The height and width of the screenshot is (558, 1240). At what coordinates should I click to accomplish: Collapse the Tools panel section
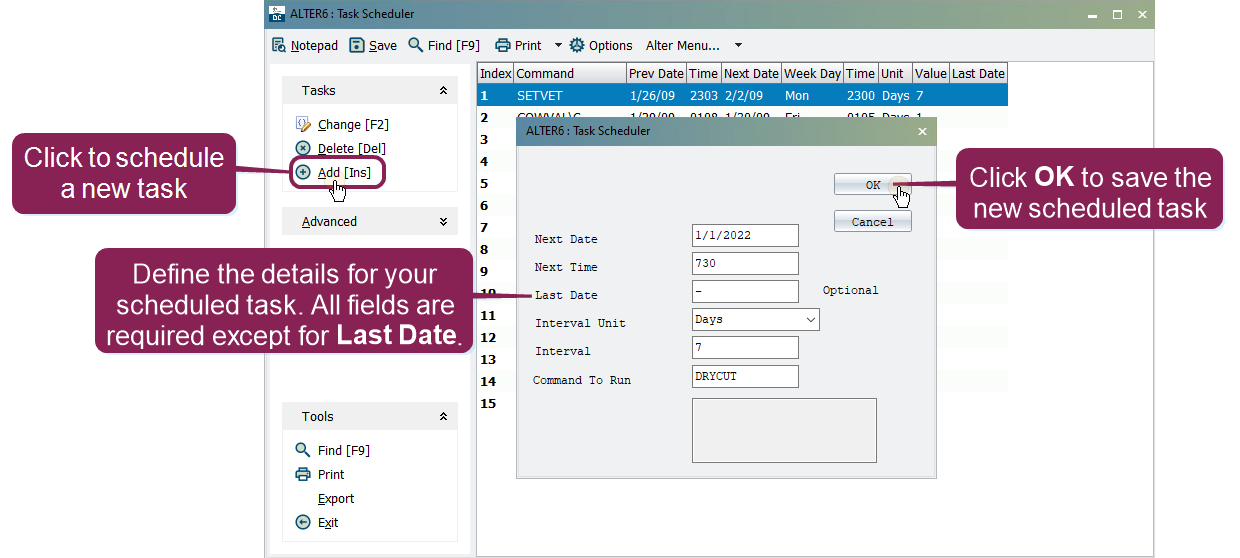pyautogui.click(x=443, y=417)
